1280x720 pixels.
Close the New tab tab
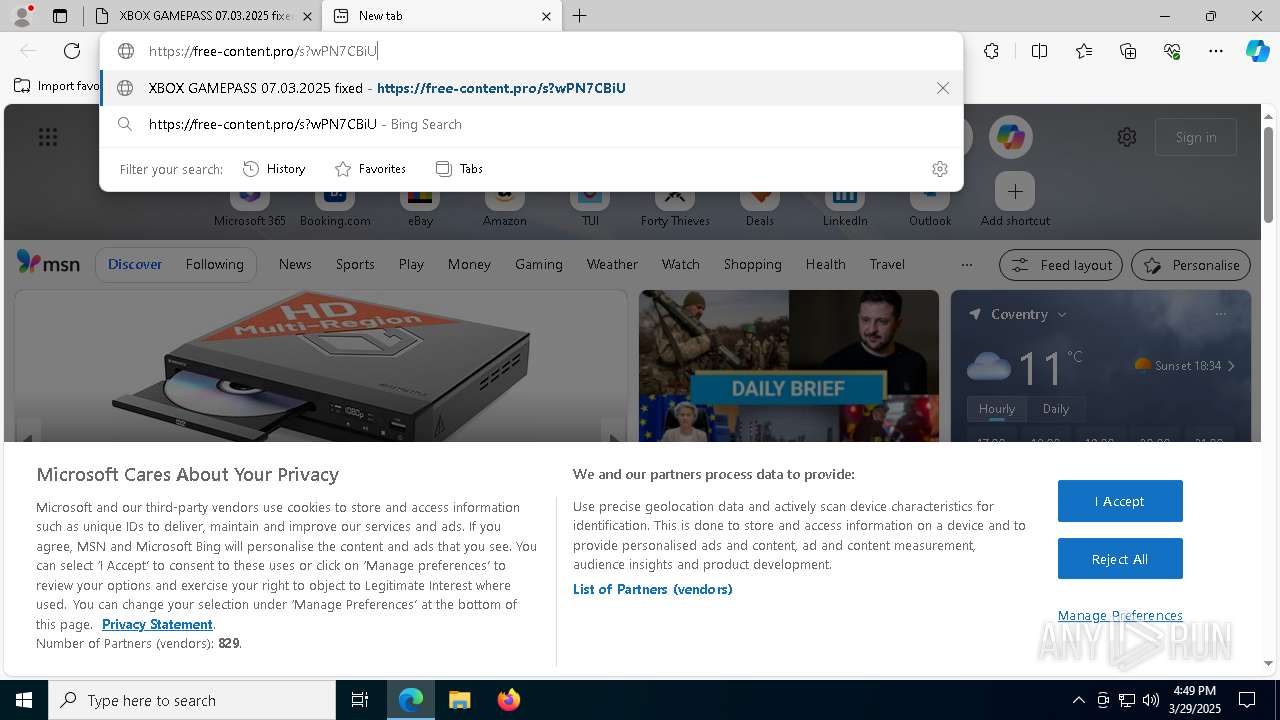click(x=546, y=16)
